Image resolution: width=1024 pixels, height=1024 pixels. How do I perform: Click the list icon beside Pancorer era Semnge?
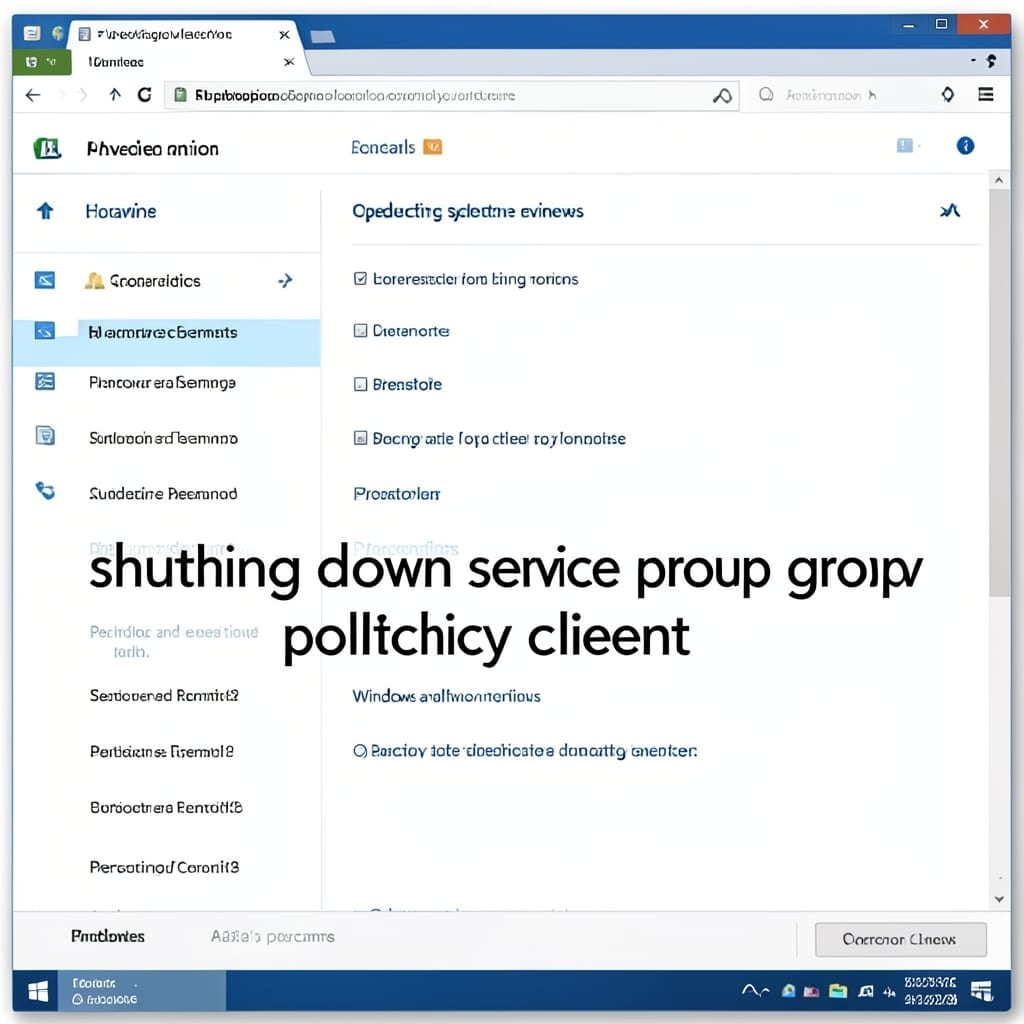click(x=44, y=381)
